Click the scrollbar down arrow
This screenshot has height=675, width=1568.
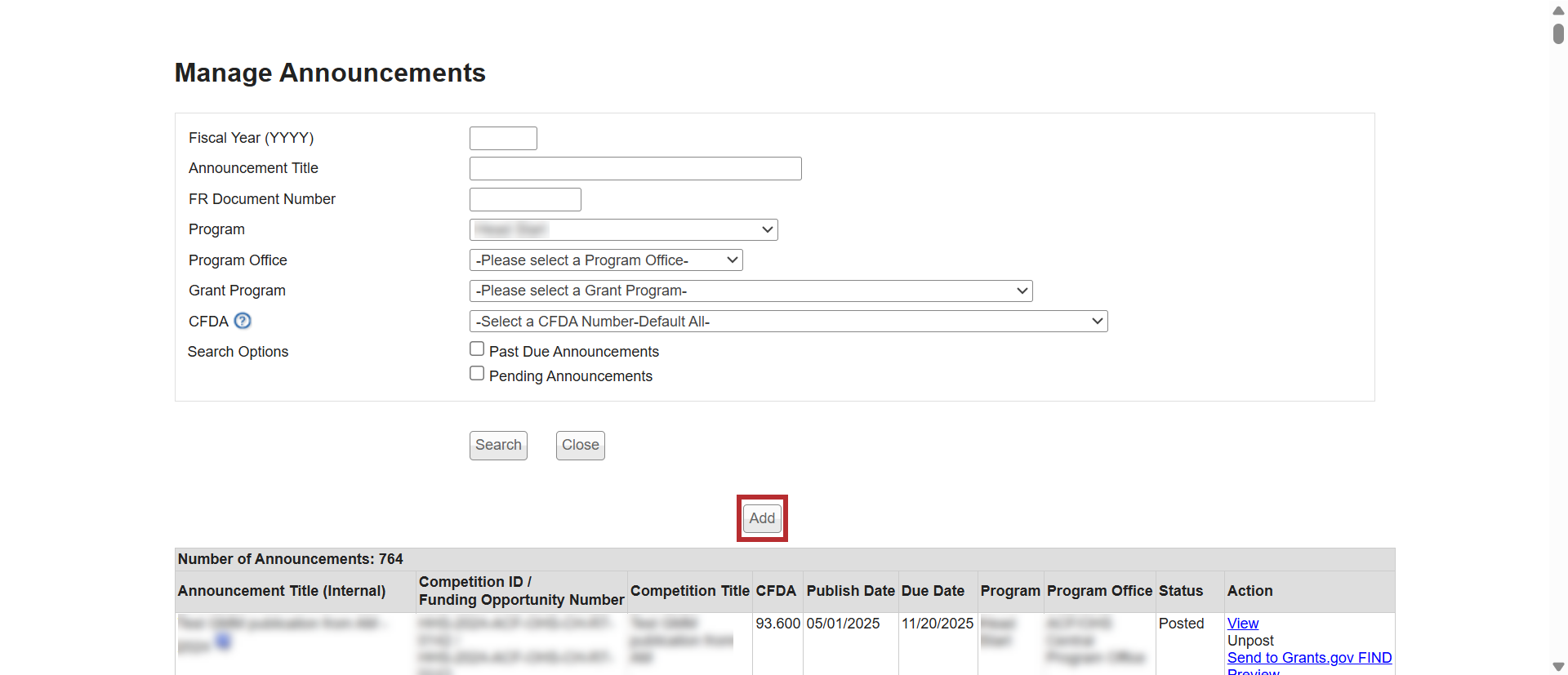[x=1558, y=666]
